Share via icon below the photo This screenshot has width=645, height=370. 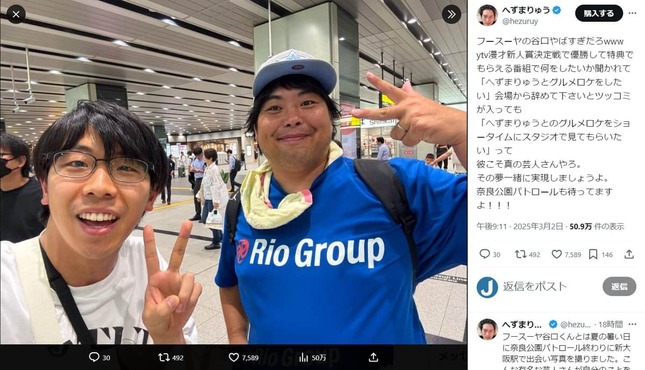tap(373, 357)
